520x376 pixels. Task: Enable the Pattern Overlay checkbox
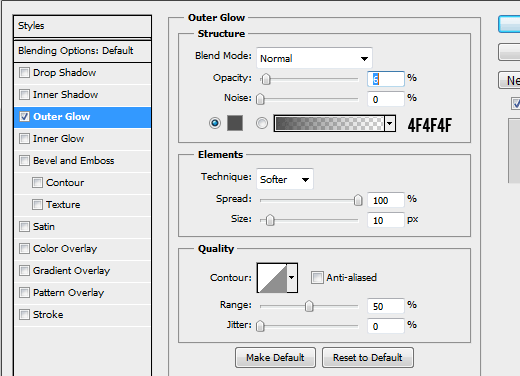click(x=24, y=293)
